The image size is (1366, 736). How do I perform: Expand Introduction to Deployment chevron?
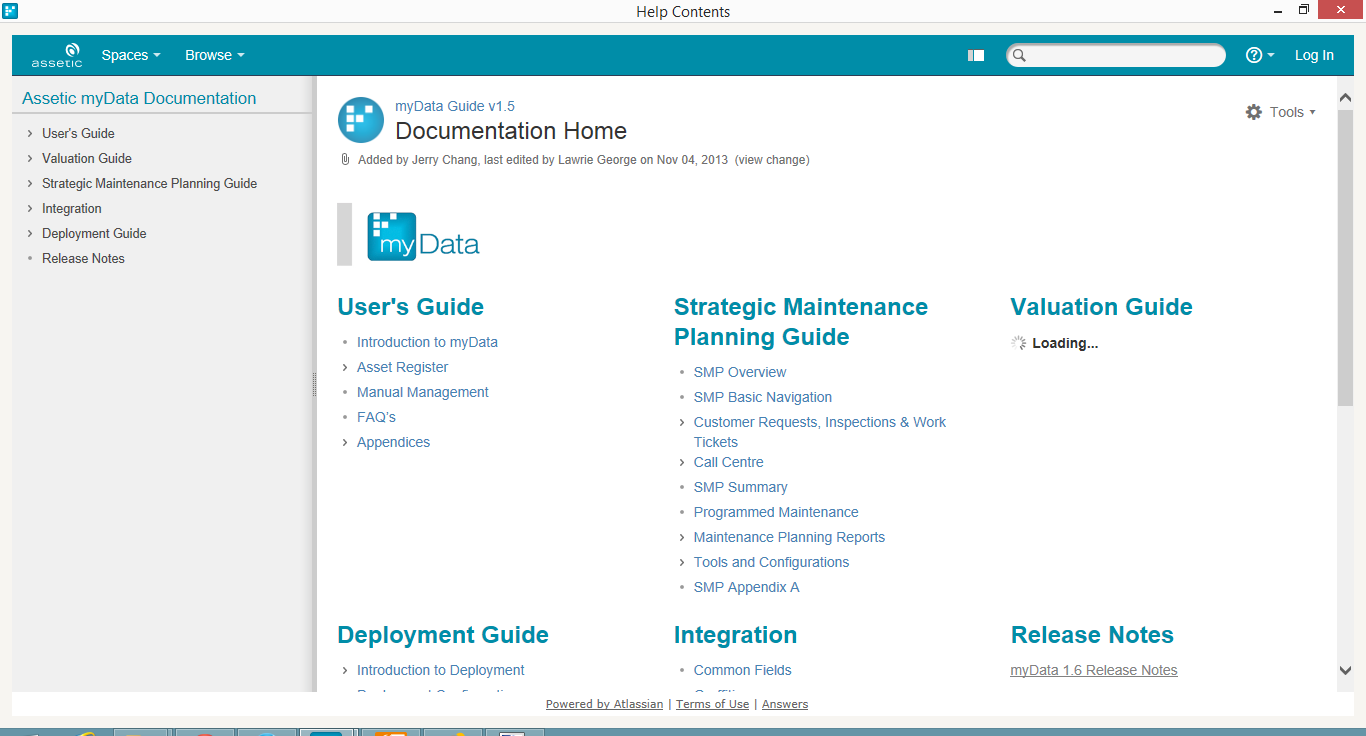[345, 670]
